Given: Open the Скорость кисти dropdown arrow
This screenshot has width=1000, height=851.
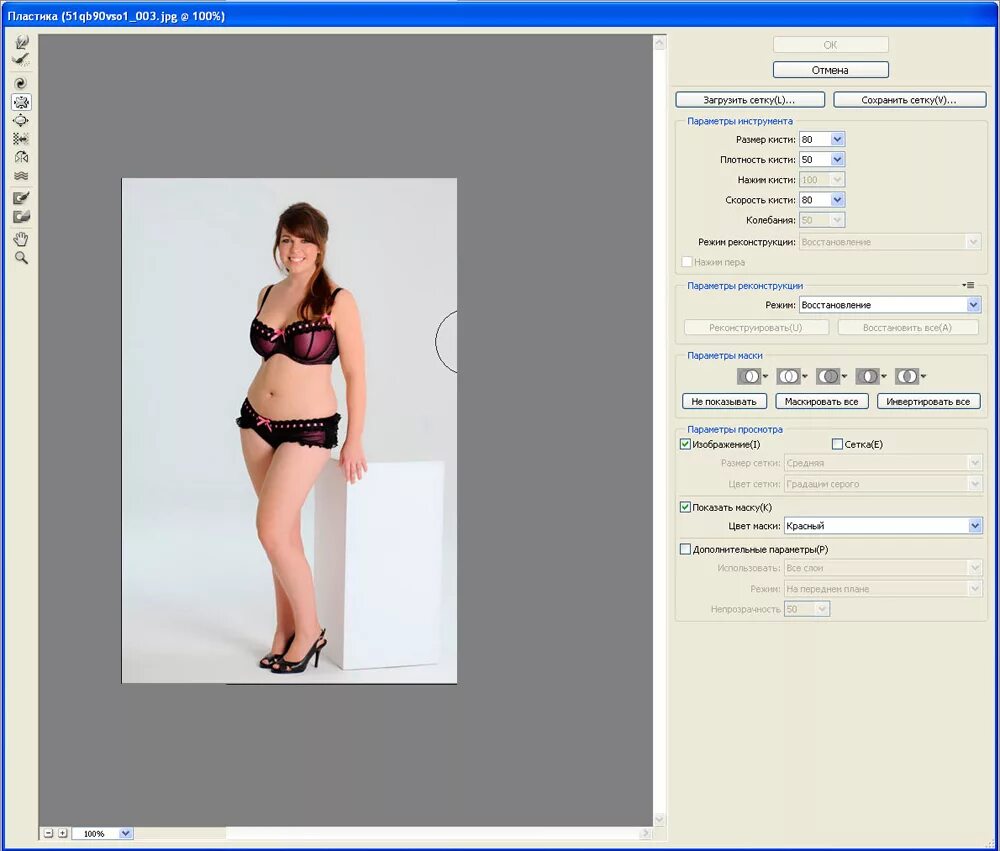Looking at the screenshot, I should pos(837,200).
